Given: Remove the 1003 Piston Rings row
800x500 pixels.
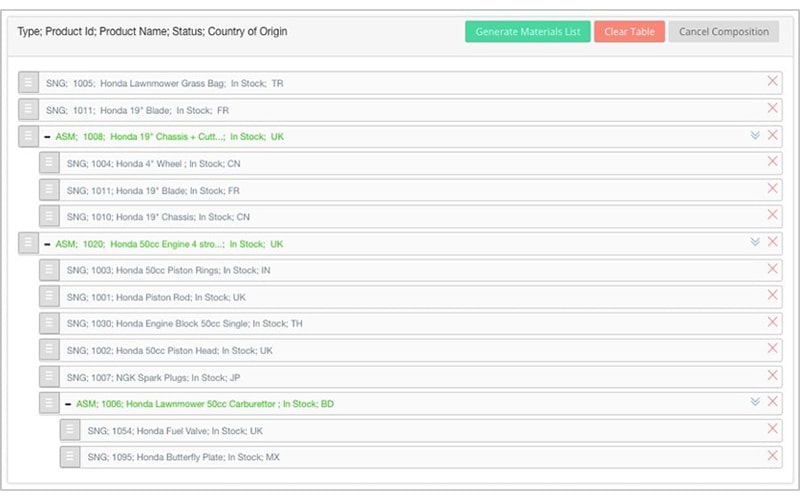Looking at the screenshot, I should click(x=772, y=268).
